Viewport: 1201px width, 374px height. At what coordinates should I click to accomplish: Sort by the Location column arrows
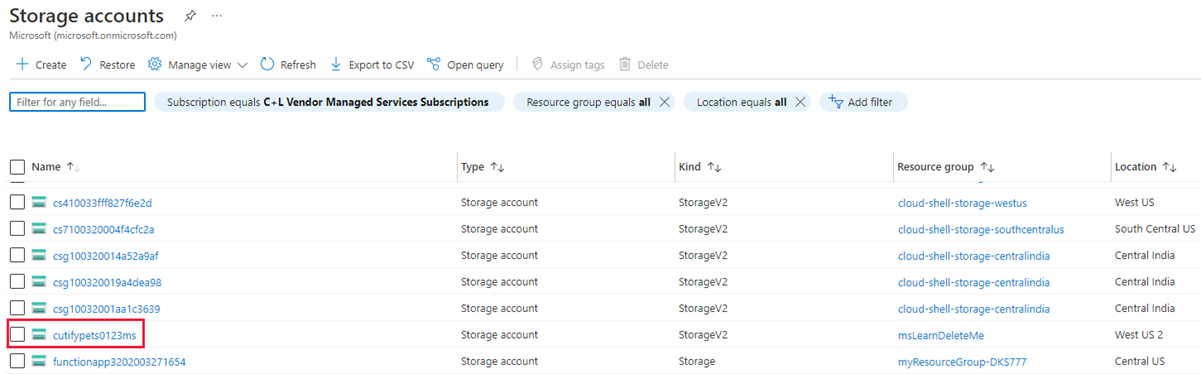click(x=1170, y=167)
